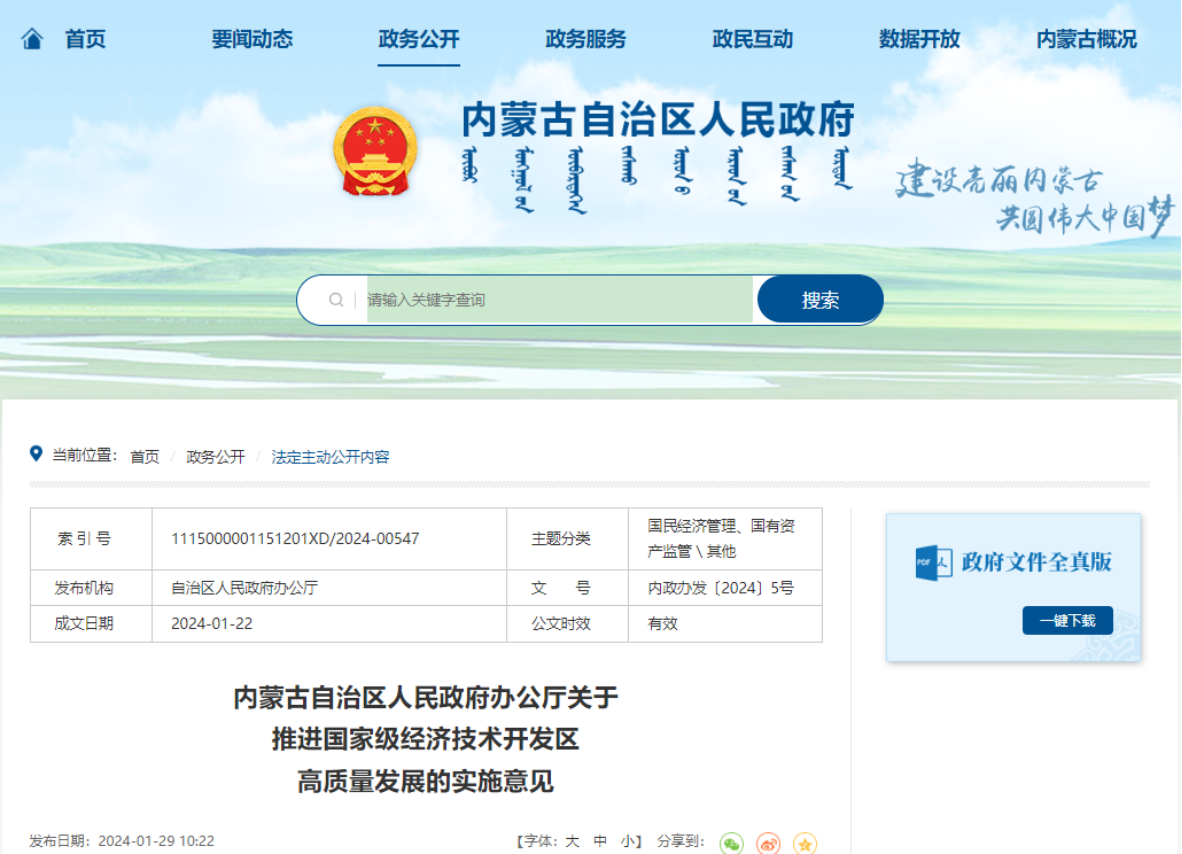Click the 搜索 button

[820, 300]
